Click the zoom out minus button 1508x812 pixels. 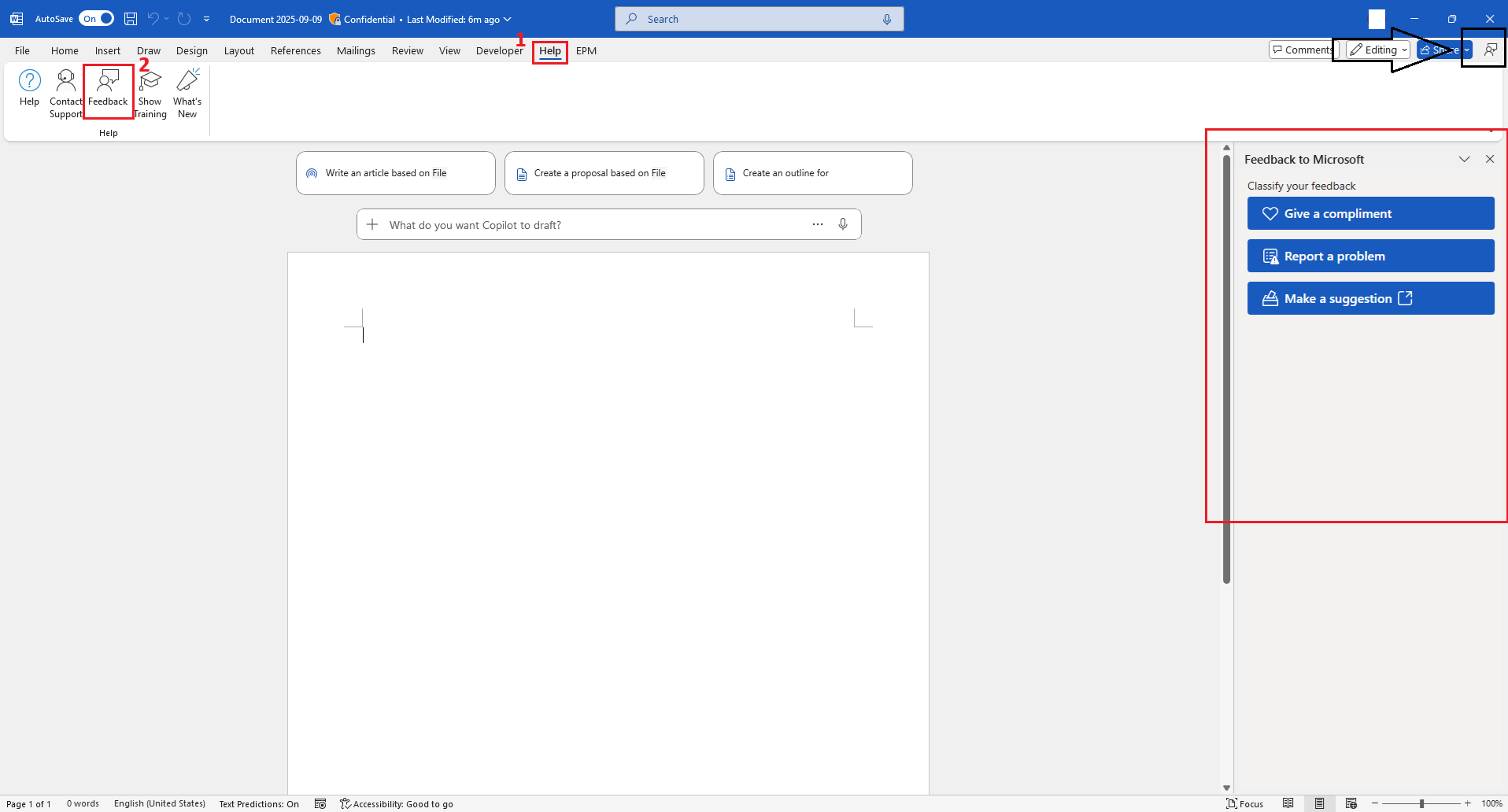click(1375, 803)
